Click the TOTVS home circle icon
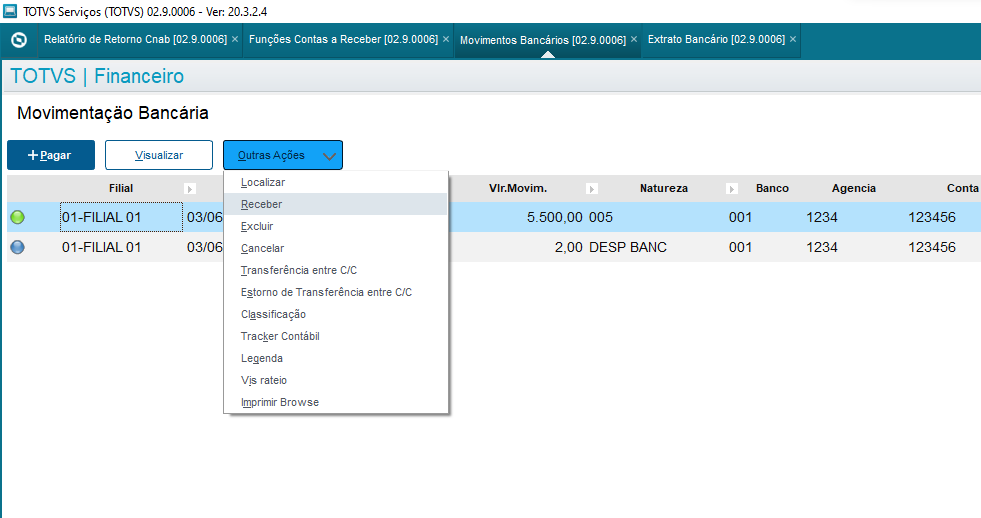 [x=19, y=40]
